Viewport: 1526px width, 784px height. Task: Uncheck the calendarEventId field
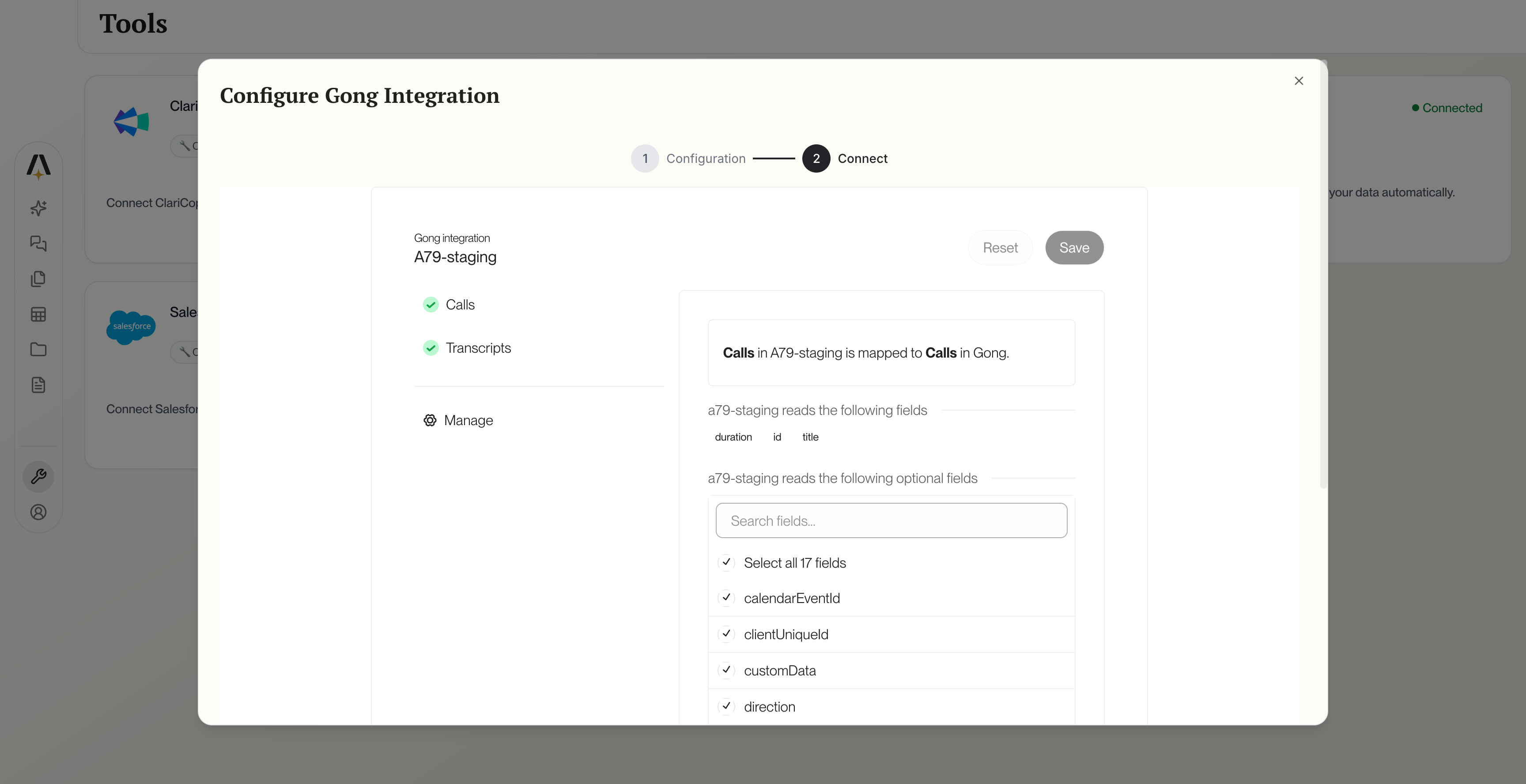[726, 597]
